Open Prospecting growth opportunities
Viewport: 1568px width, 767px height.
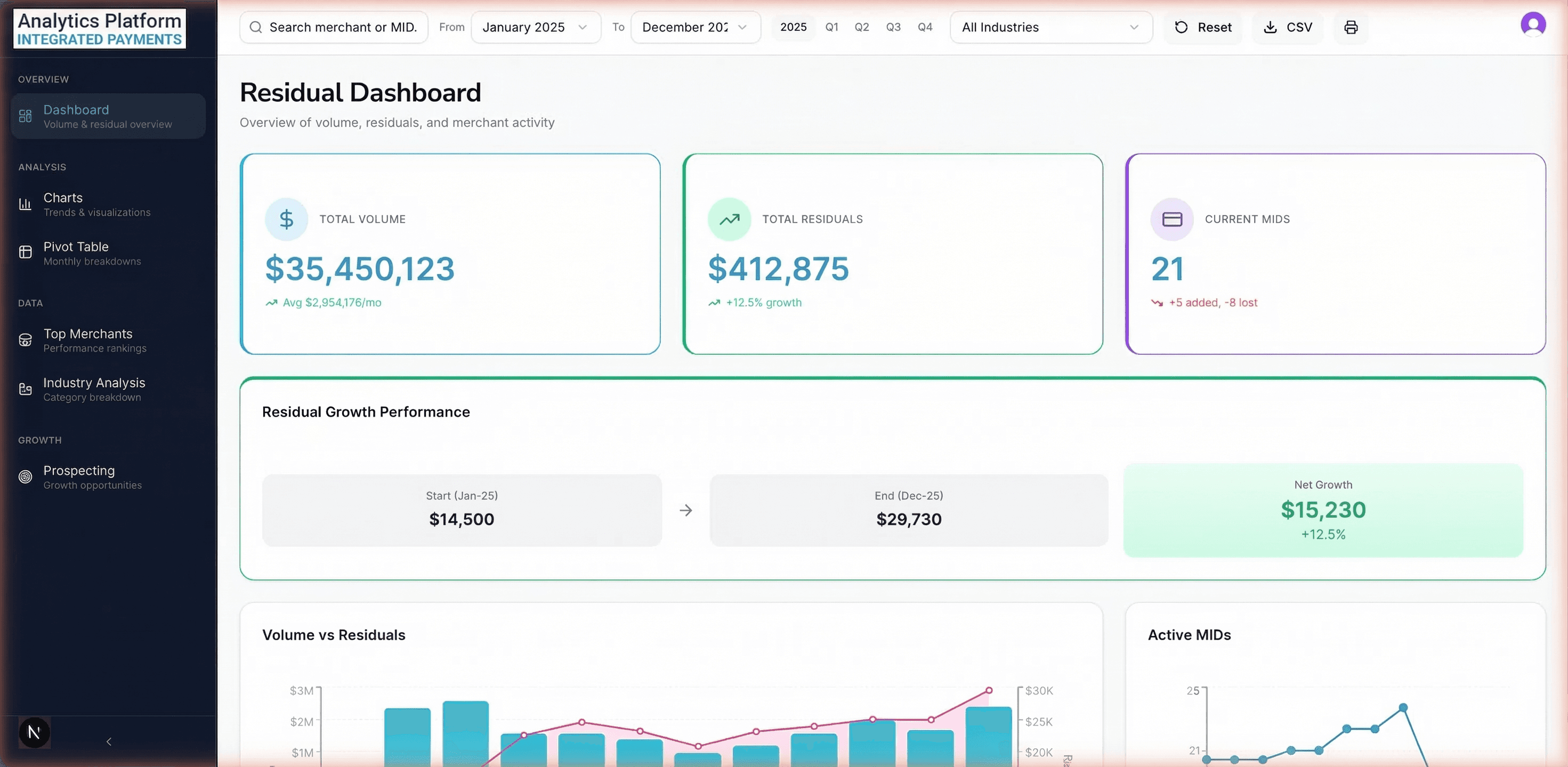click(x=108, y=477)
